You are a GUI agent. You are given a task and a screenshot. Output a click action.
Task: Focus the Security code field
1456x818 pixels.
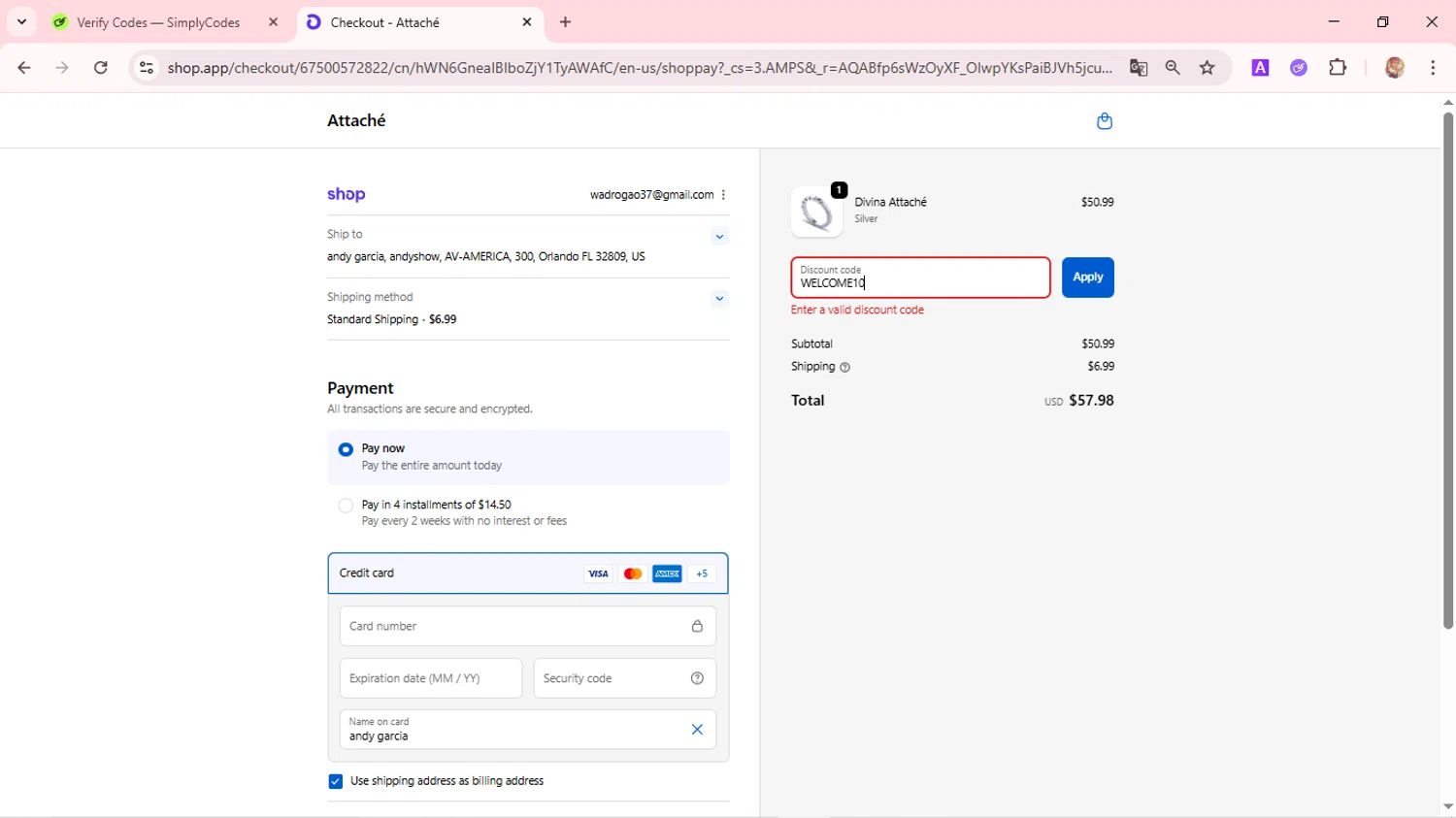click(624, 678)
